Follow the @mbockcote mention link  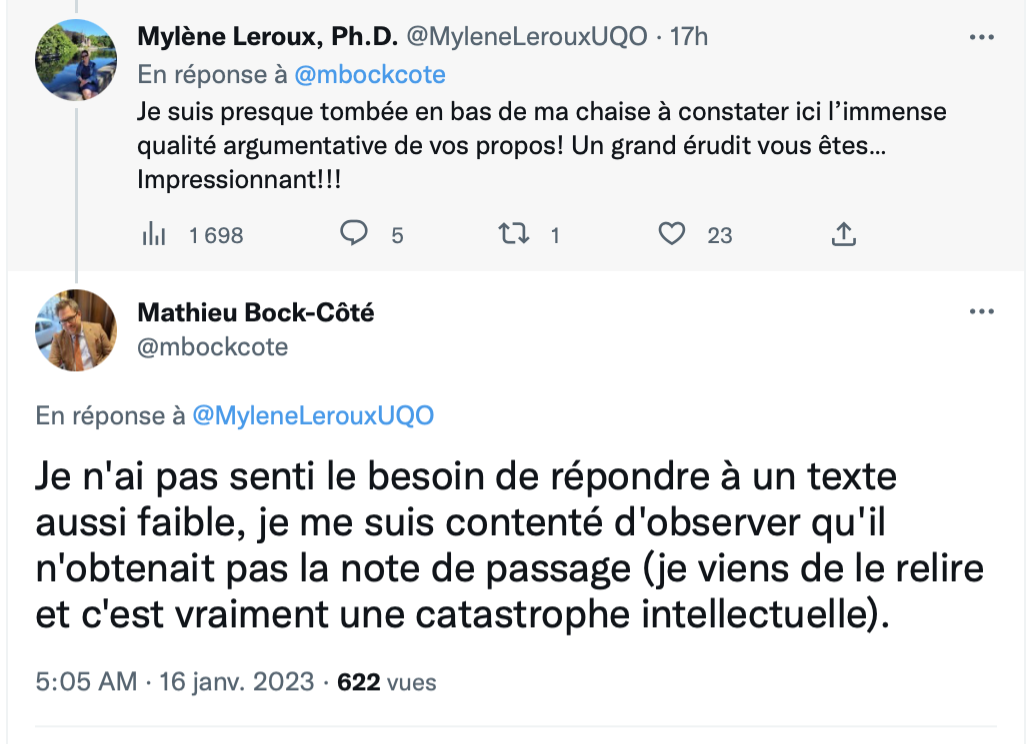370,75
